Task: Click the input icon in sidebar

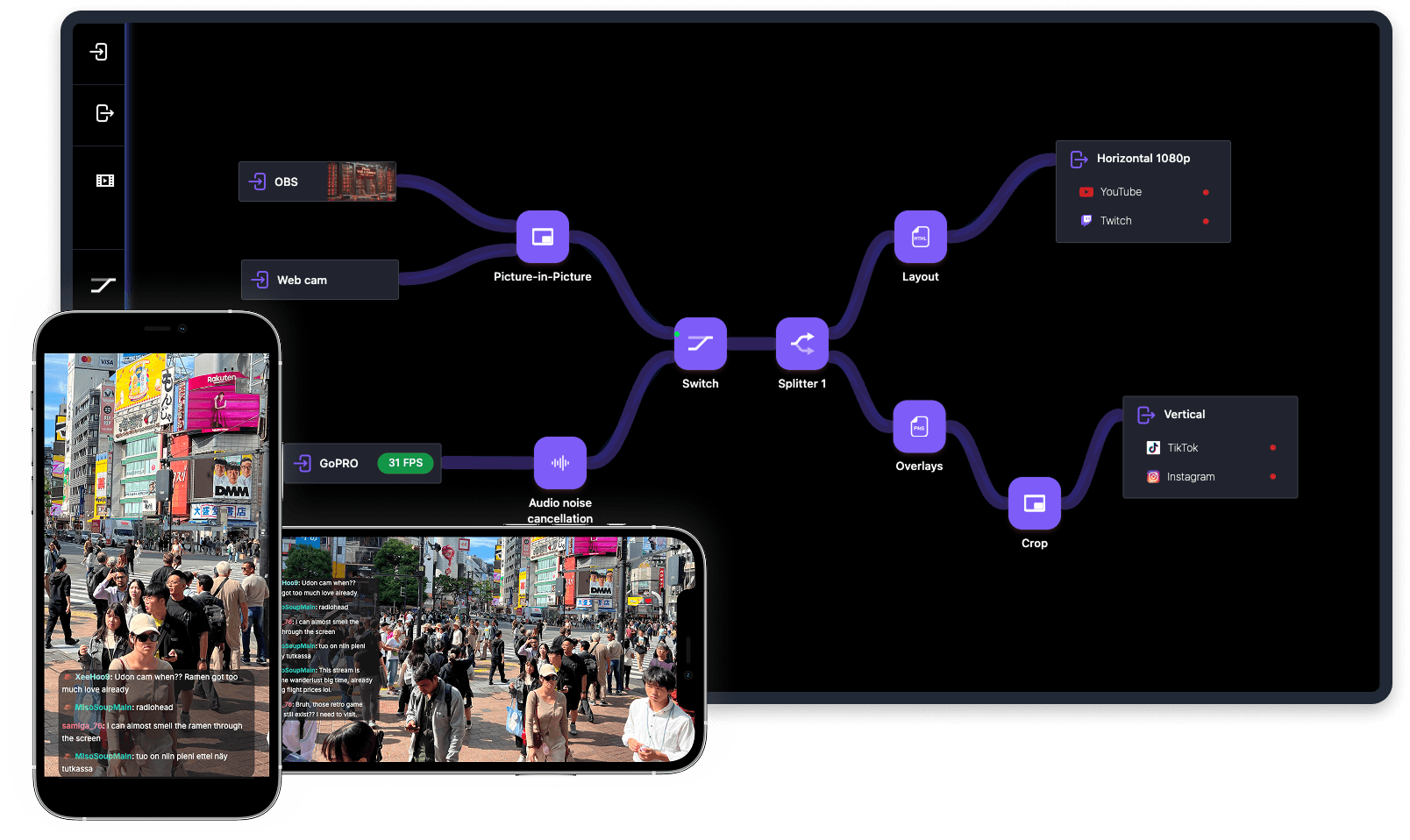Action: [99, 52]
